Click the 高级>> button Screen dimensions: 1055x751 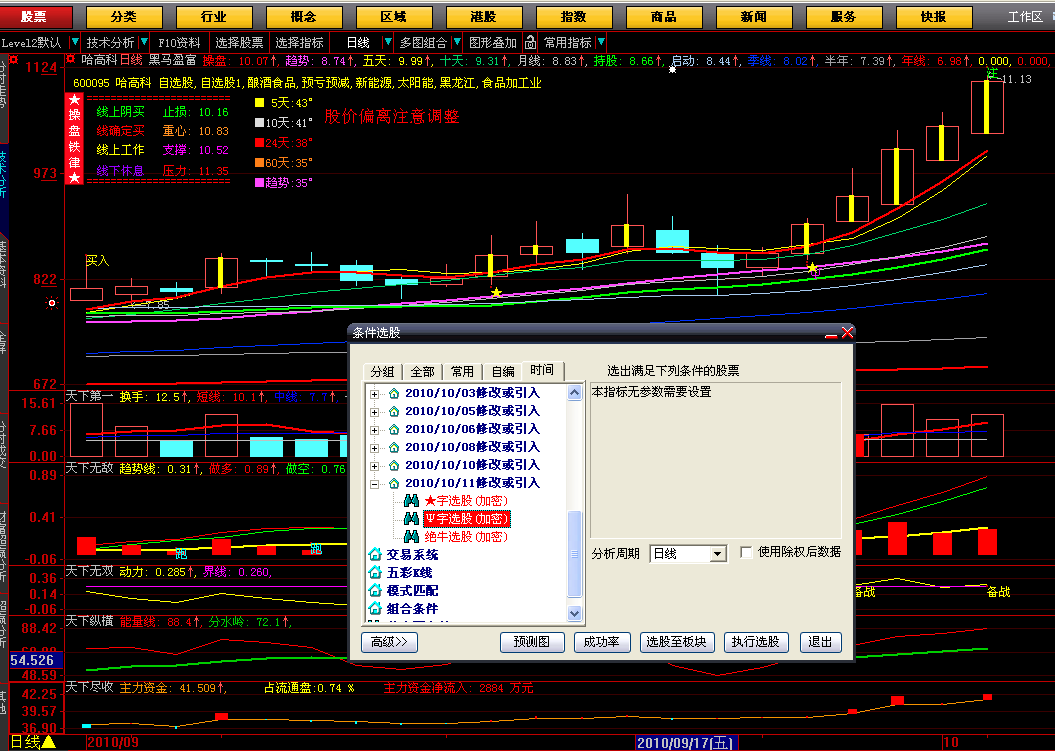tap(390, 642)
